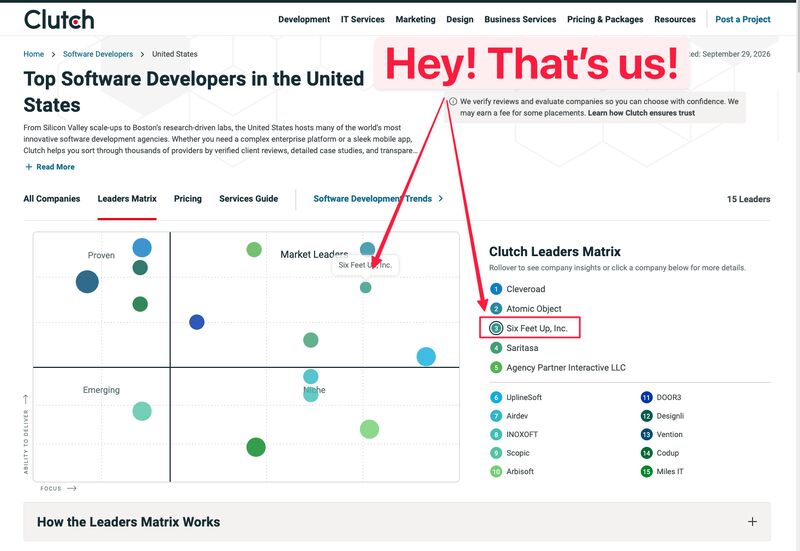
Task: Click the number 11 badge beside DOOR3
Action: [x=646, y=397]
